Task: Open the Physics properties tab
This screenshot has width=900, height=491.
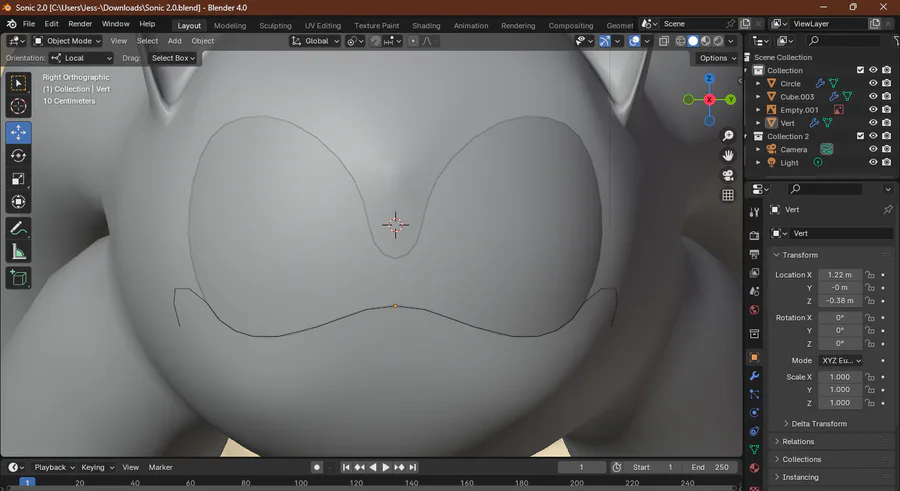Action: click(x=754, y=412)
